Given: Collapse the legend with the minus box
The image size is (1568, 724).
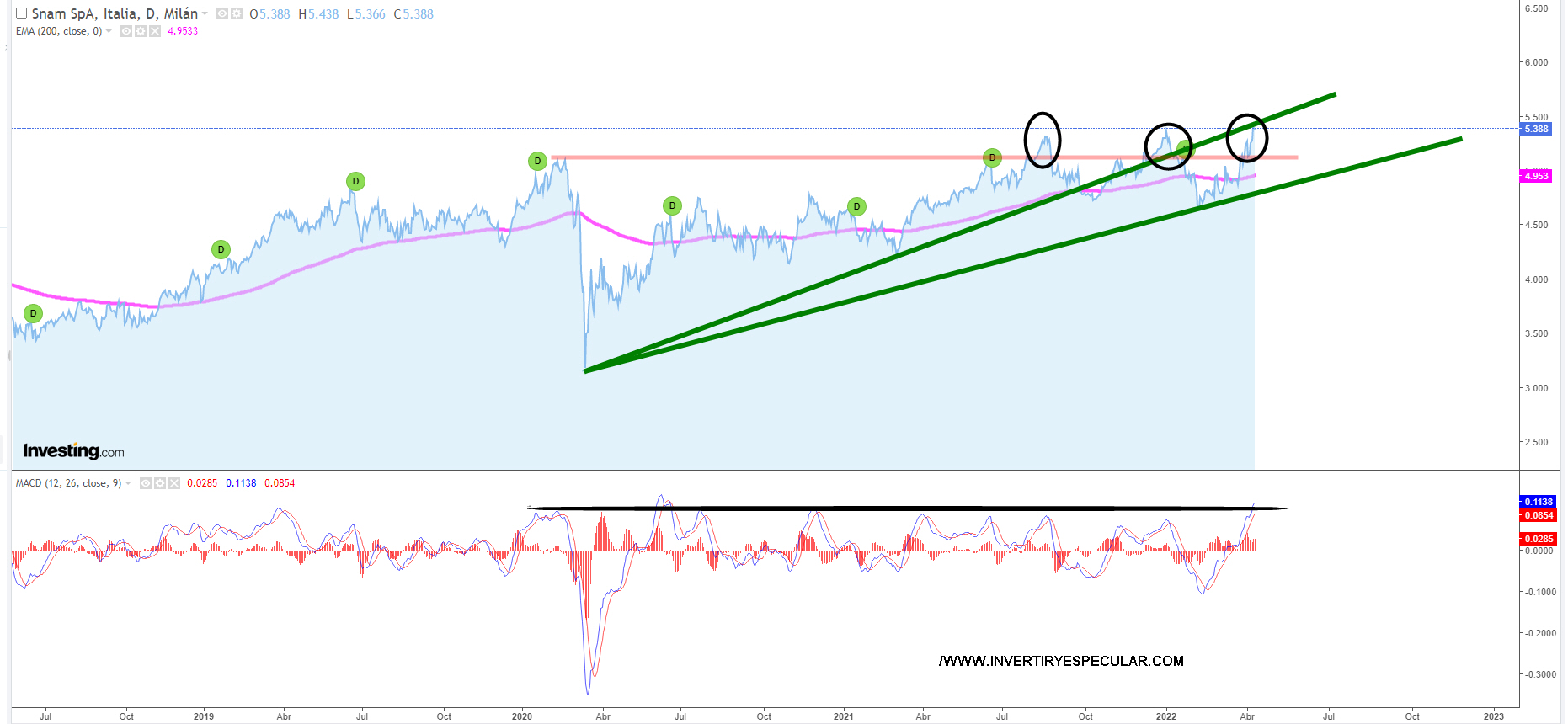Looking at the screenshot, I should pyautogui.click(x=22, y=13).
